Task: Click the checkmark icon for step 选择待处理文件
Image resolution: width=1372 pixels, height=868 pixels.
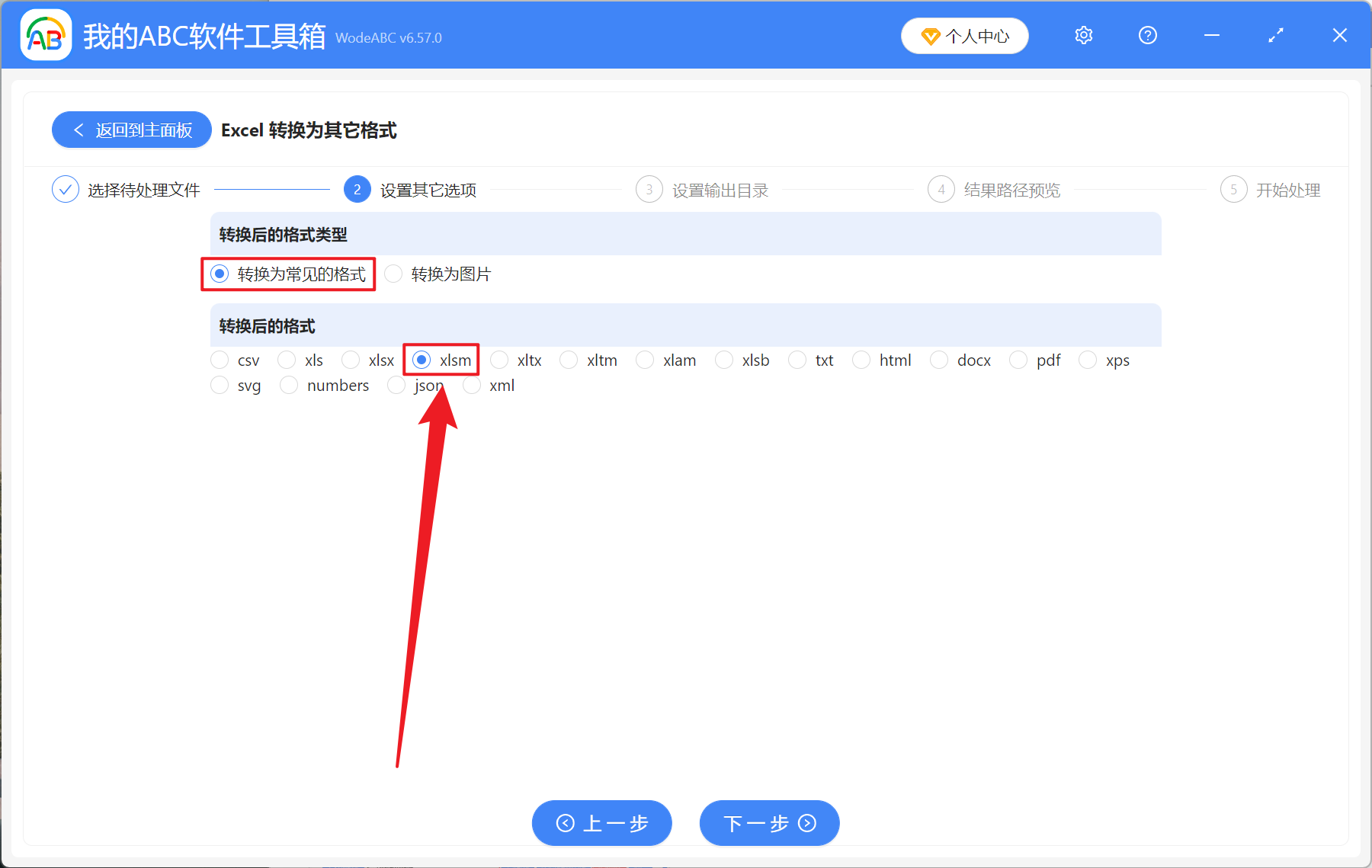Action: coord(65,189)
